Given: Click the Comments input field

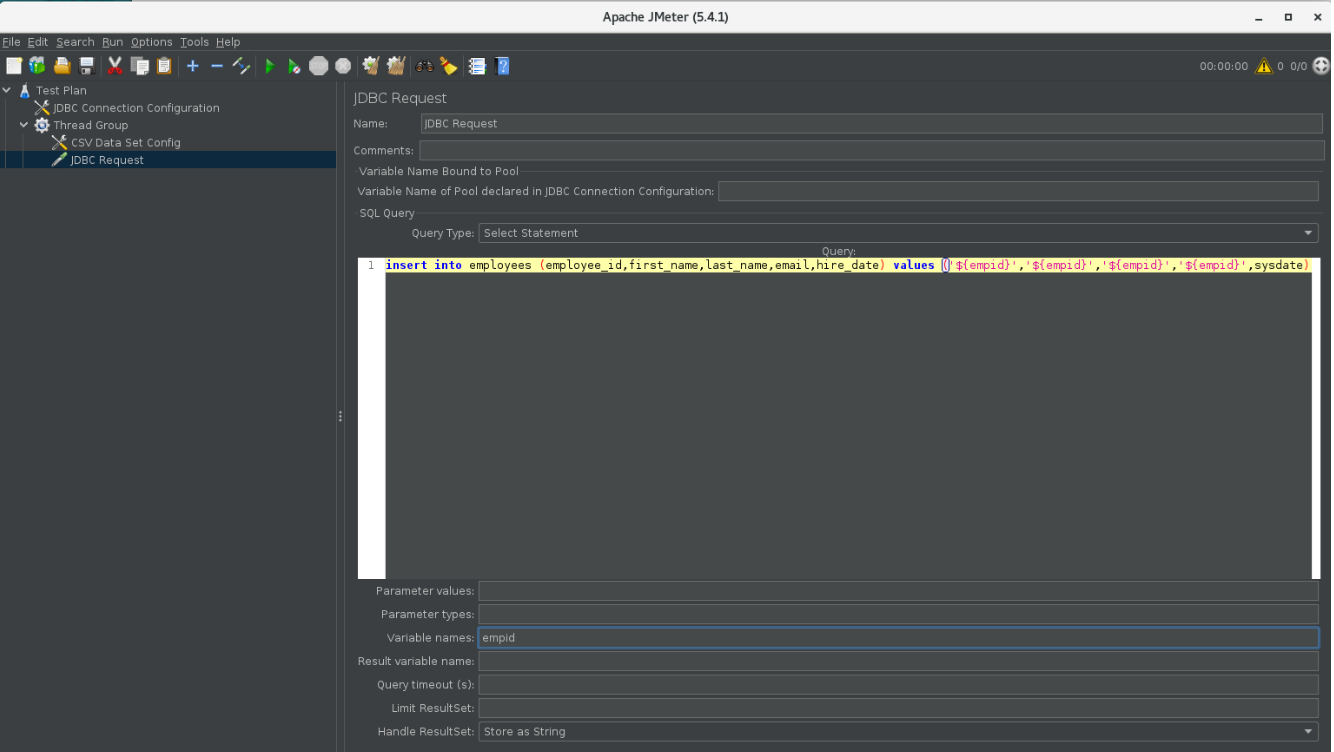Looking at the screenshot, I should click(871, 150).
